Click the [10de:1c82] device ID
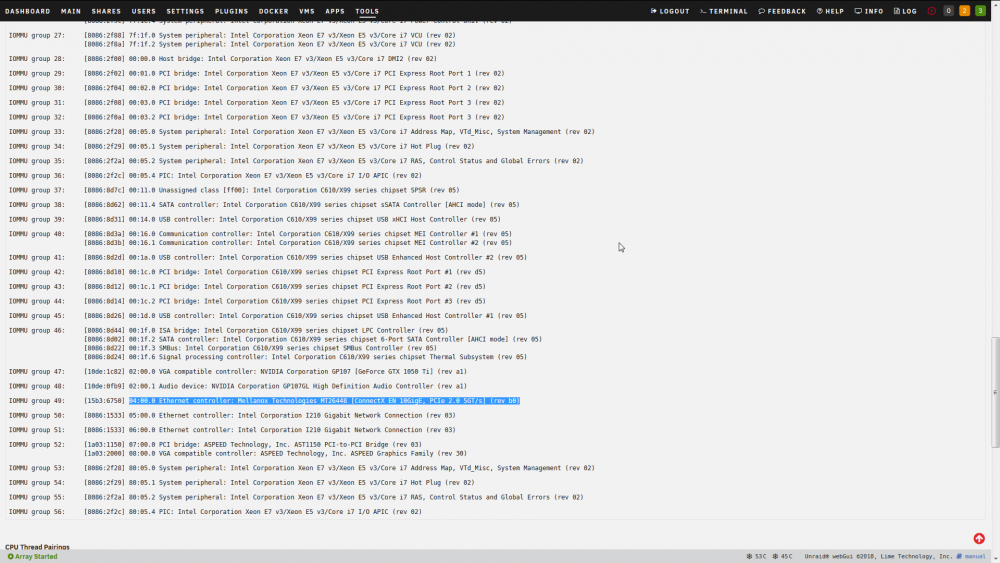Image resolution: width=1000 pixels, height=563 pixels. pos(105,371)
